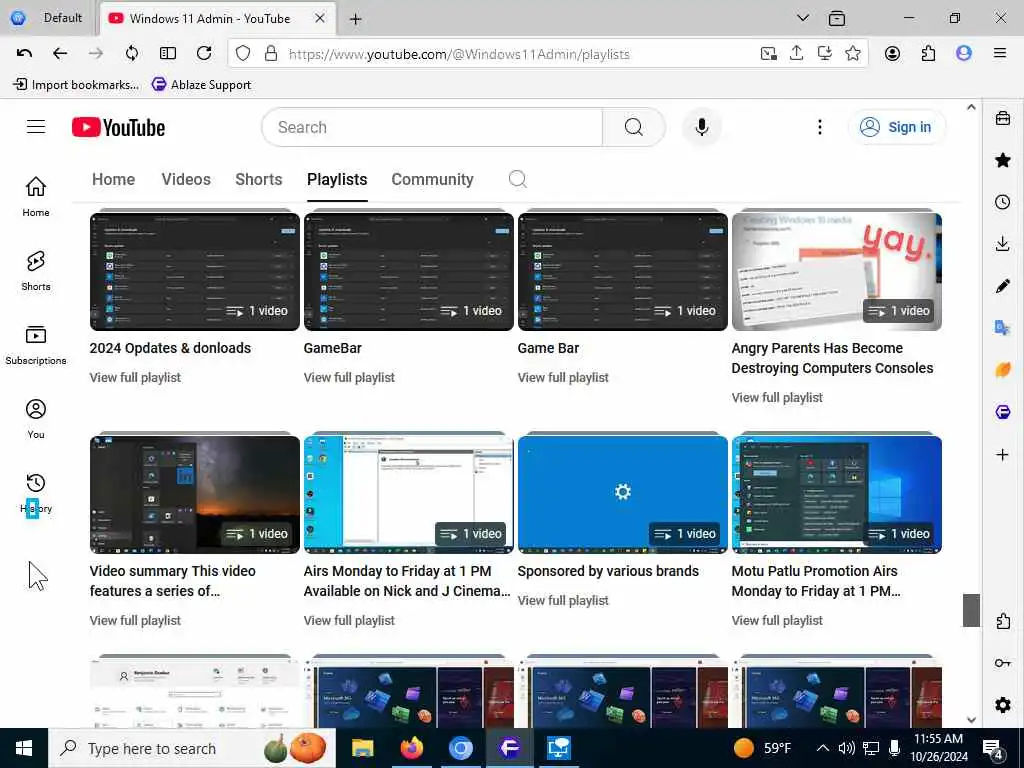Open Shorts in YouTube sidebar
The width and height of the screenshot is (1024, 768).
(36, 270)
